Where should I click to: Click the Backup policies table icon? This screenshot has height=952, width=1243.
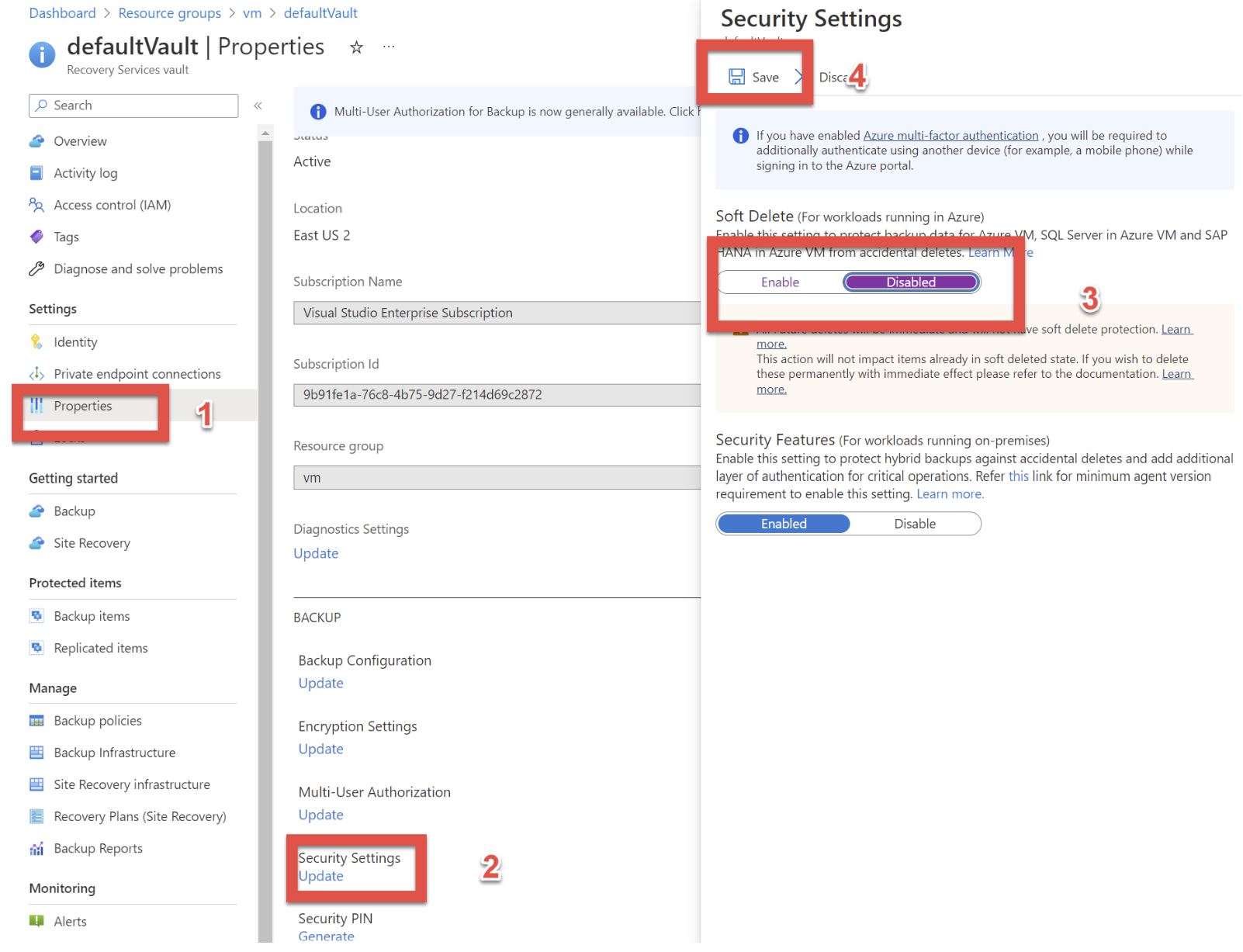36,721
